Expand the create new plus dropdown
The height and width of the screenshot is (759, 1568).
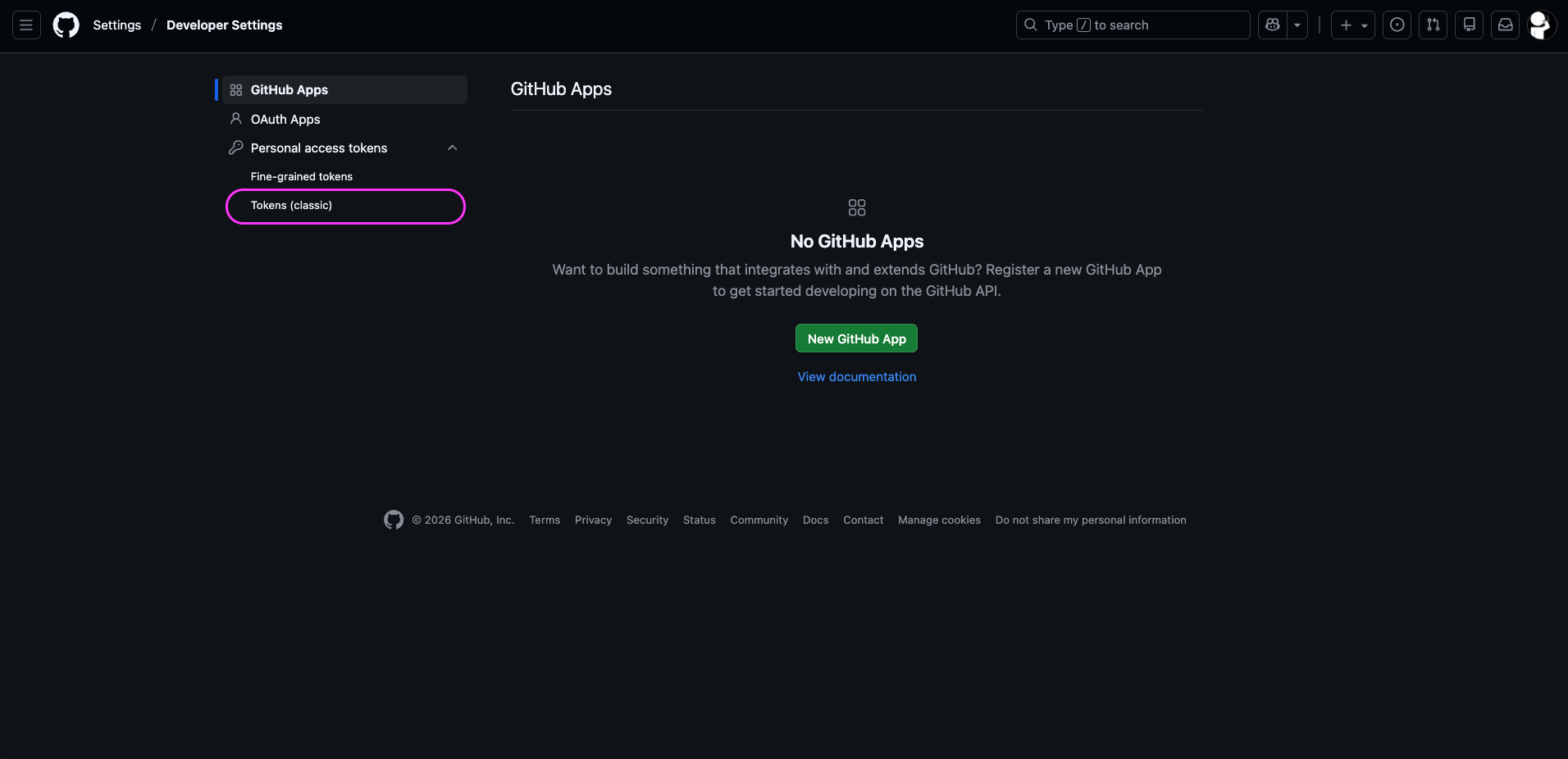click(x=1353, y=25)
